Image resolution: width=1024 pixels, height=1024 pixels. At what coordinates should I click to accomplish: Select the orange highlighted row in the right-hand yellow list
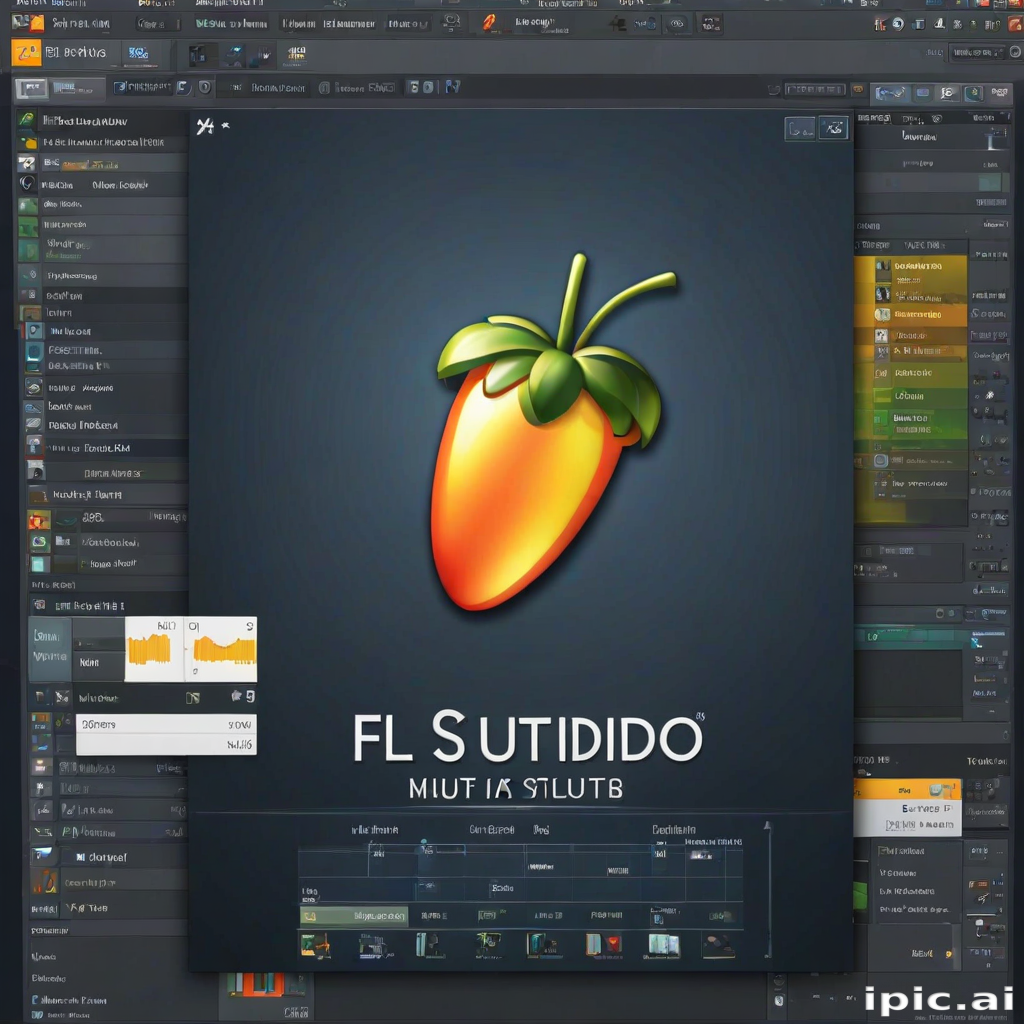[910, 315]
